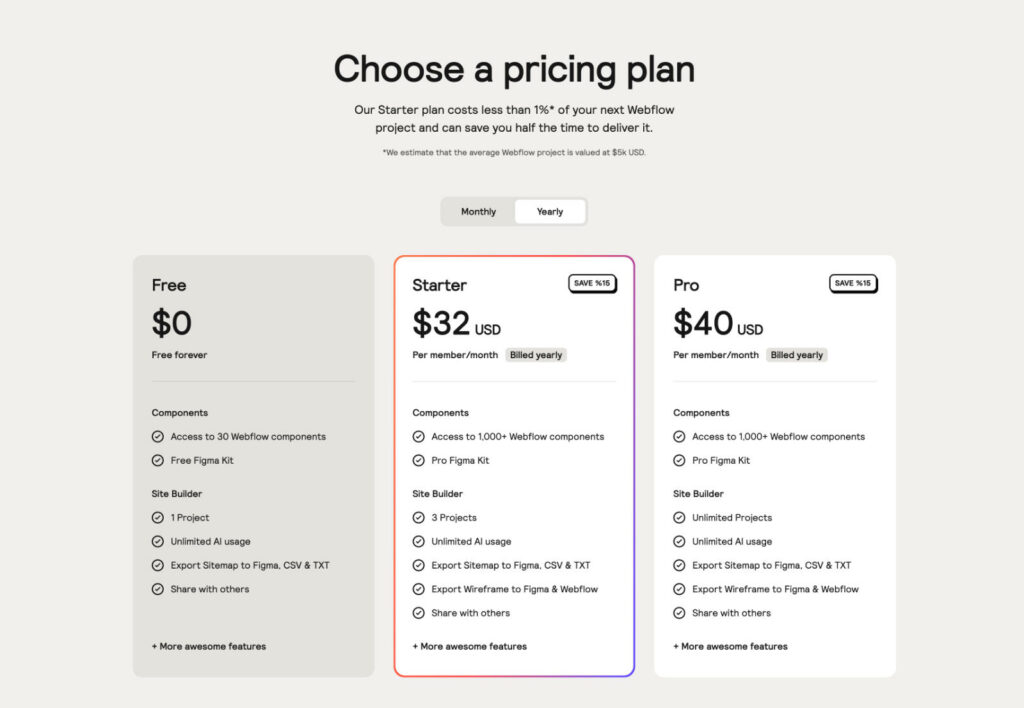The height and width of the screenshot is (708, 1024).
Task: Click the checkmark beside Share with others in Free
Action: (158, 589)
